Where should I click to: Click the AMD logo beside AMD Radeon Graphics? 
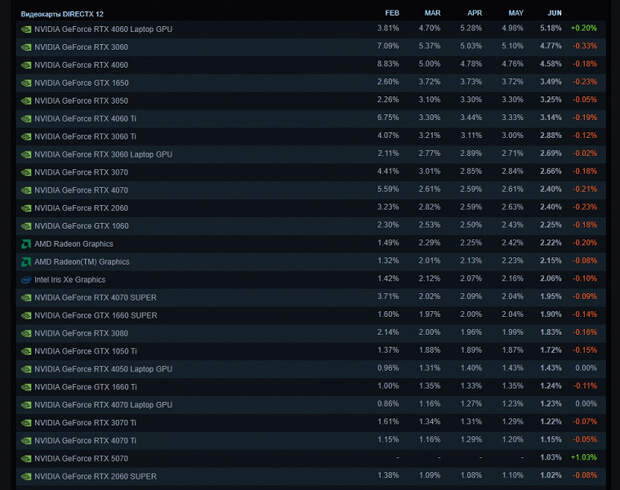[26, 244]
